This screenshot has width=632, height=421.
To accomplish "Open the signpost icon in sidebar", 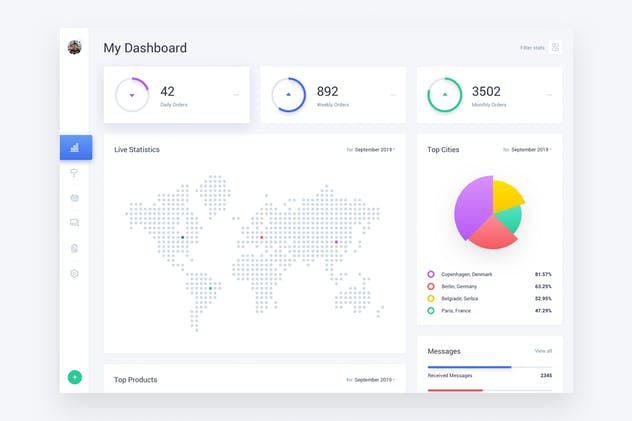I will point(74,173).
